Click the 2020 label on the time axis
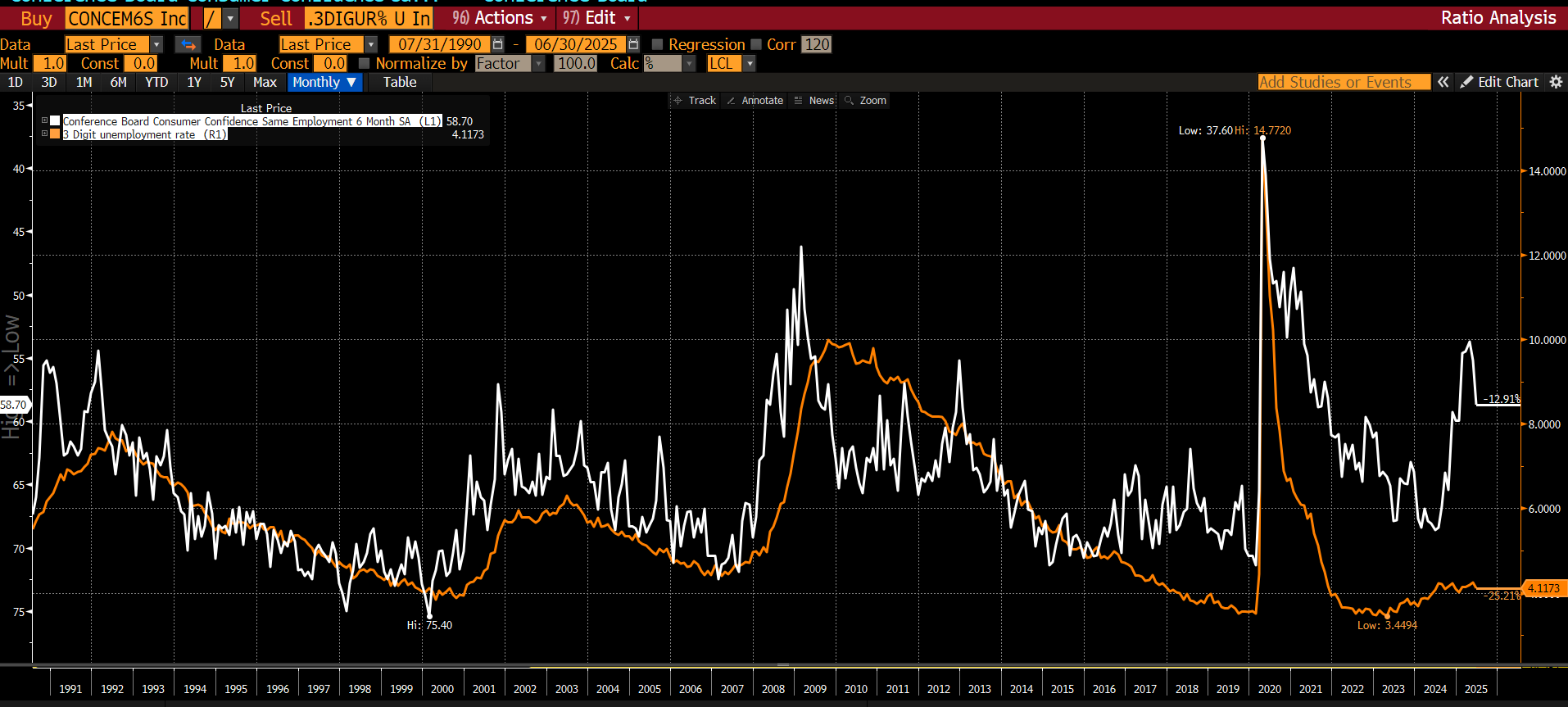This screenshot has height=707, width=1568. (1270, 689)
